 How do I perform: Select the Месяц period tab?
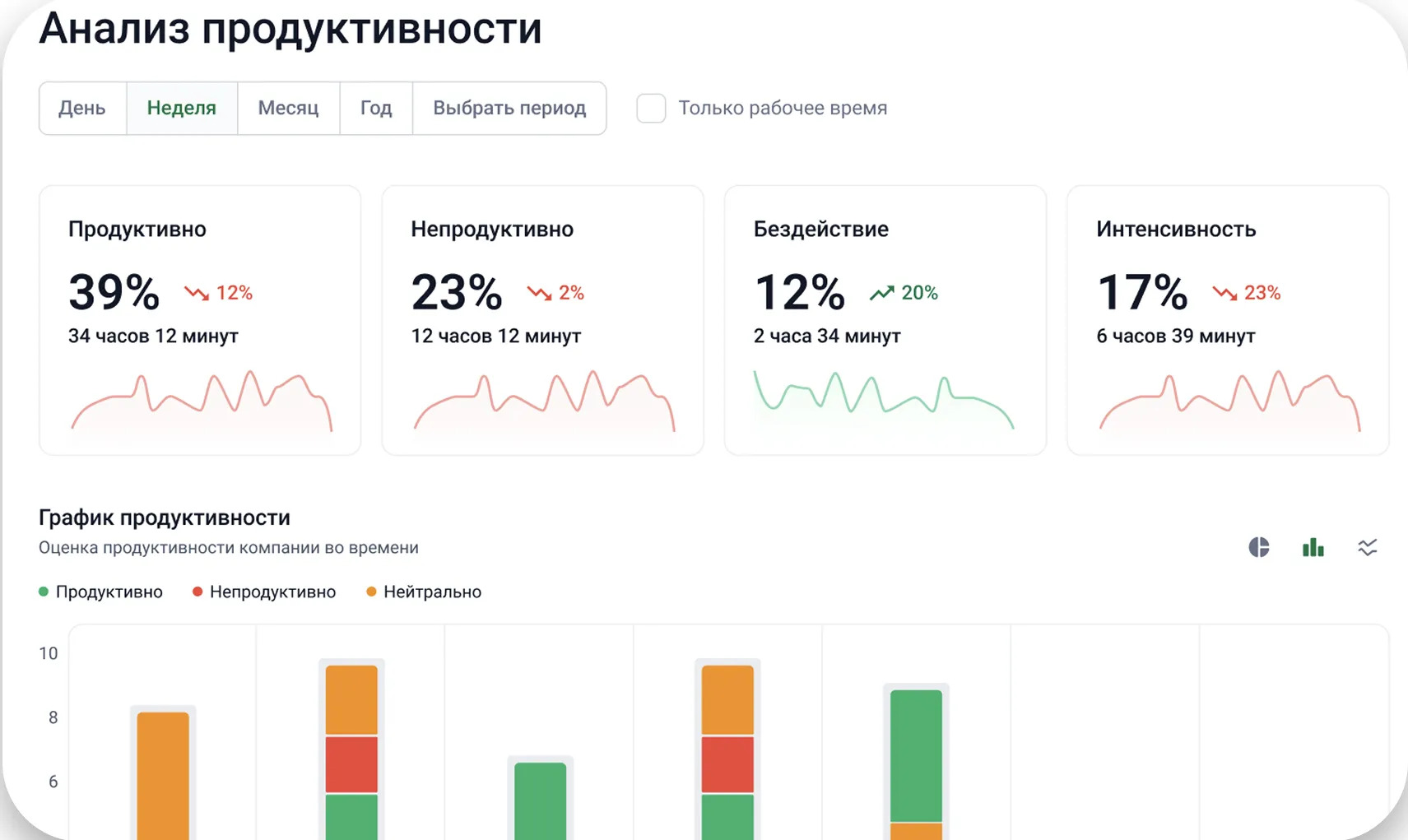point(288,108)
